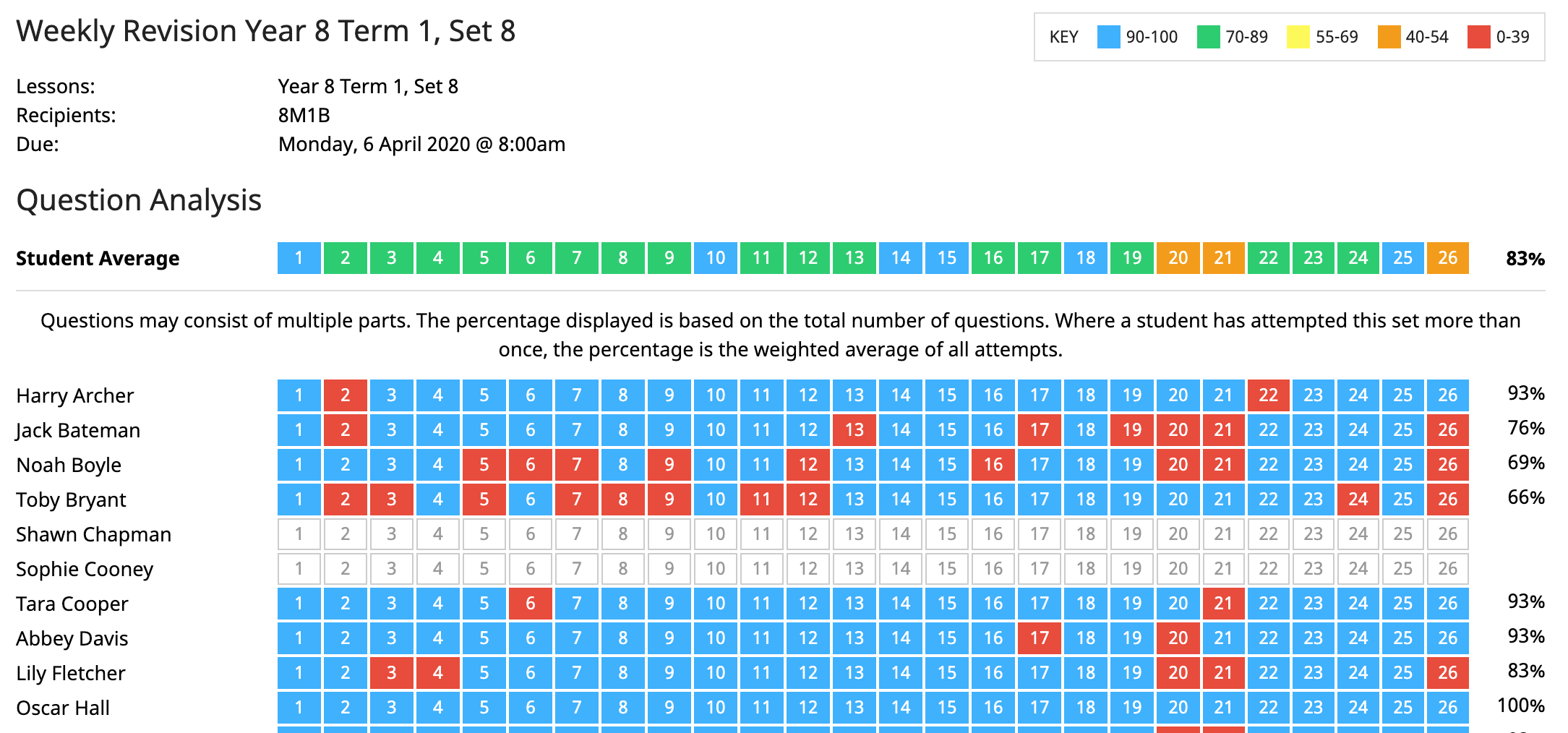Click the red 0-39 key swatch
1568x733 pixels.
pyautogui.click(x=1479, y=37)
